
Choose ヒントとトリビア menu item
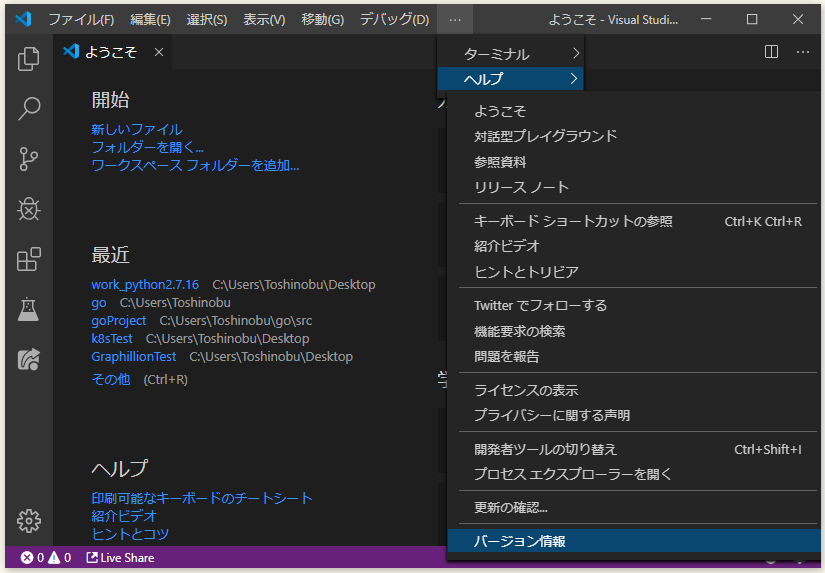(634, 272)
